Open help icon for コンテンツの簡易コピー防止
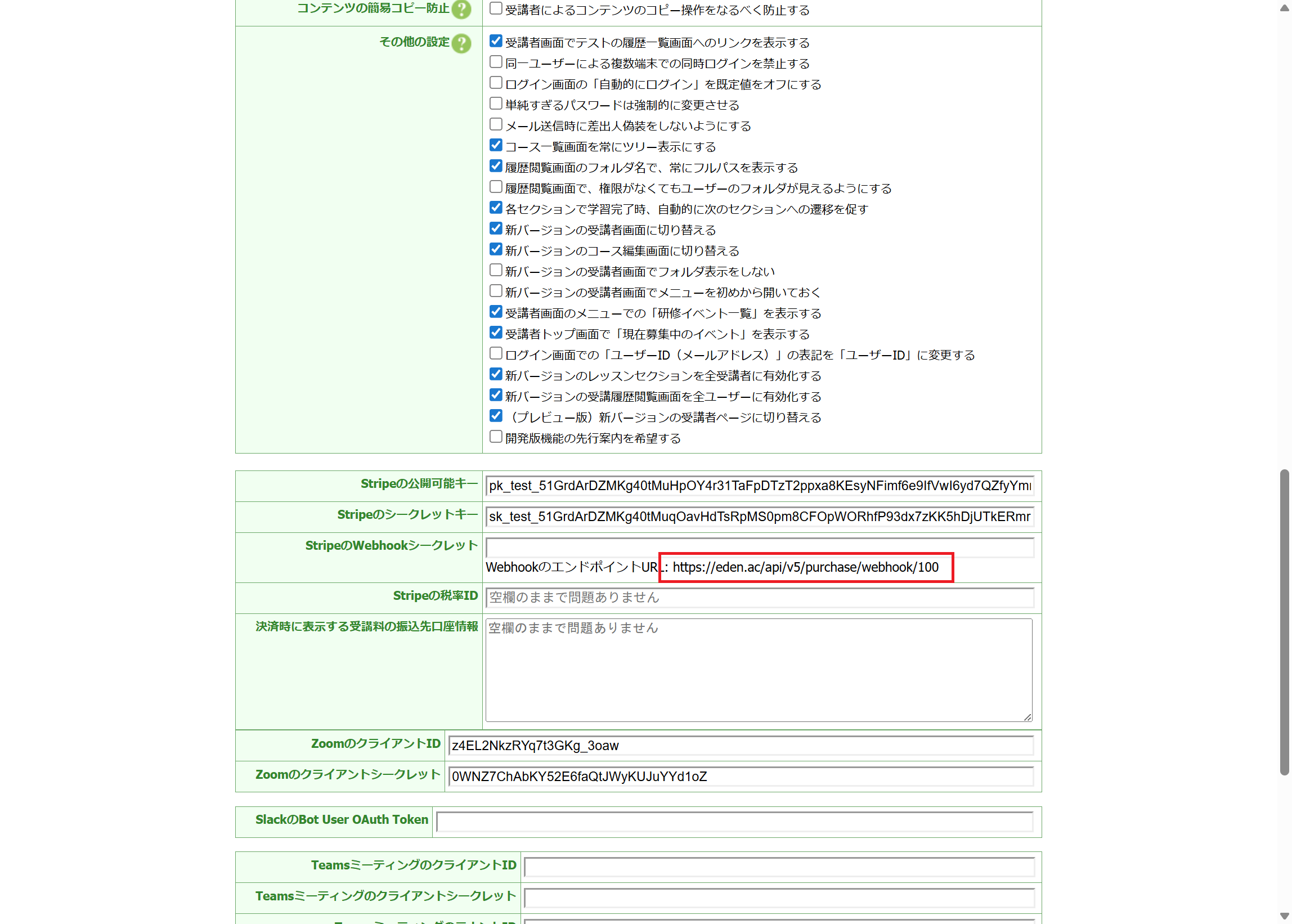The height and width of the screenshot is (924, 1292). point(461,9)
